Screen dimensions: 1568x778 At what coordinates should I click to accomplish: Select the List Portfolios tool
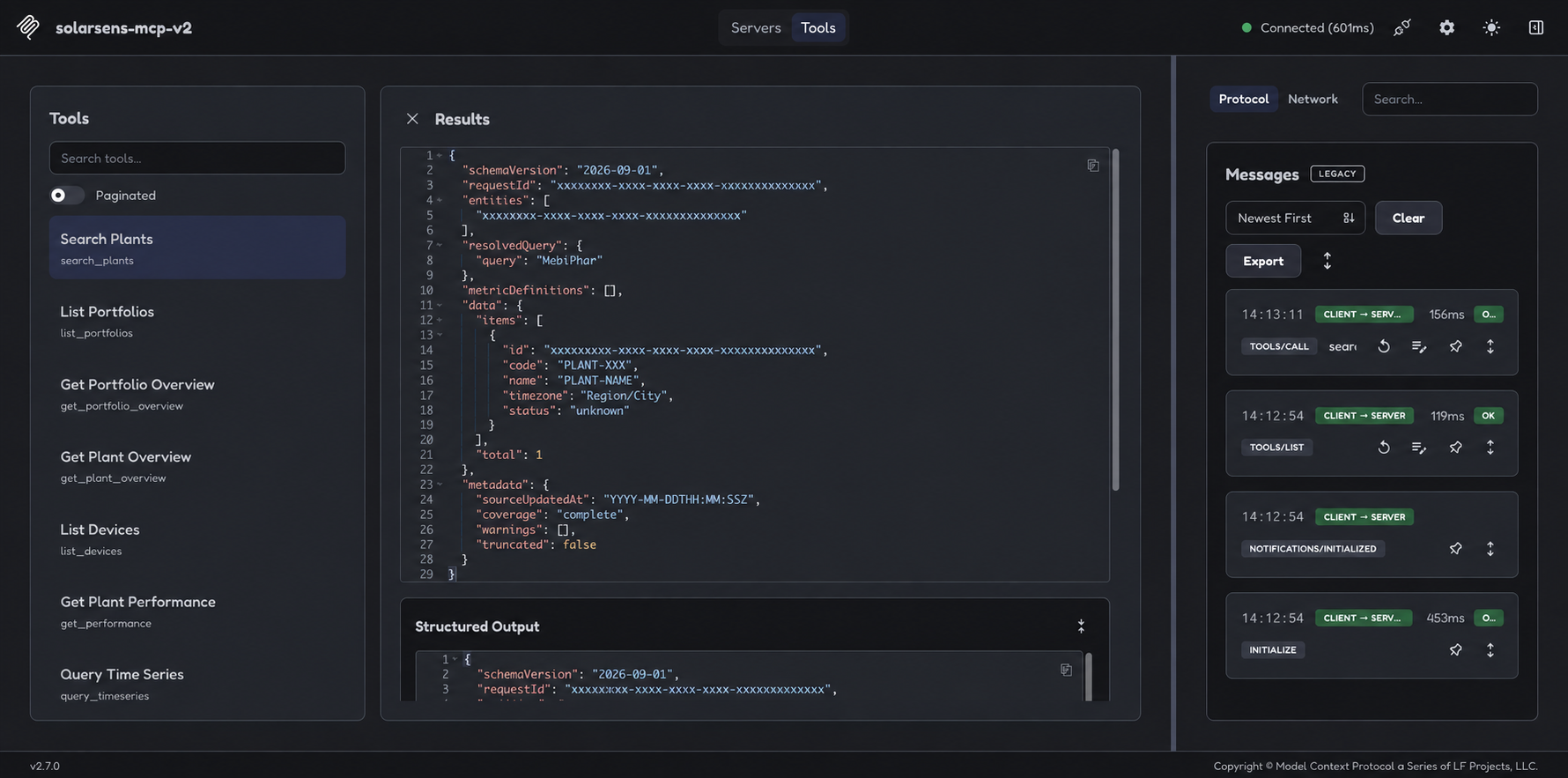197,321
